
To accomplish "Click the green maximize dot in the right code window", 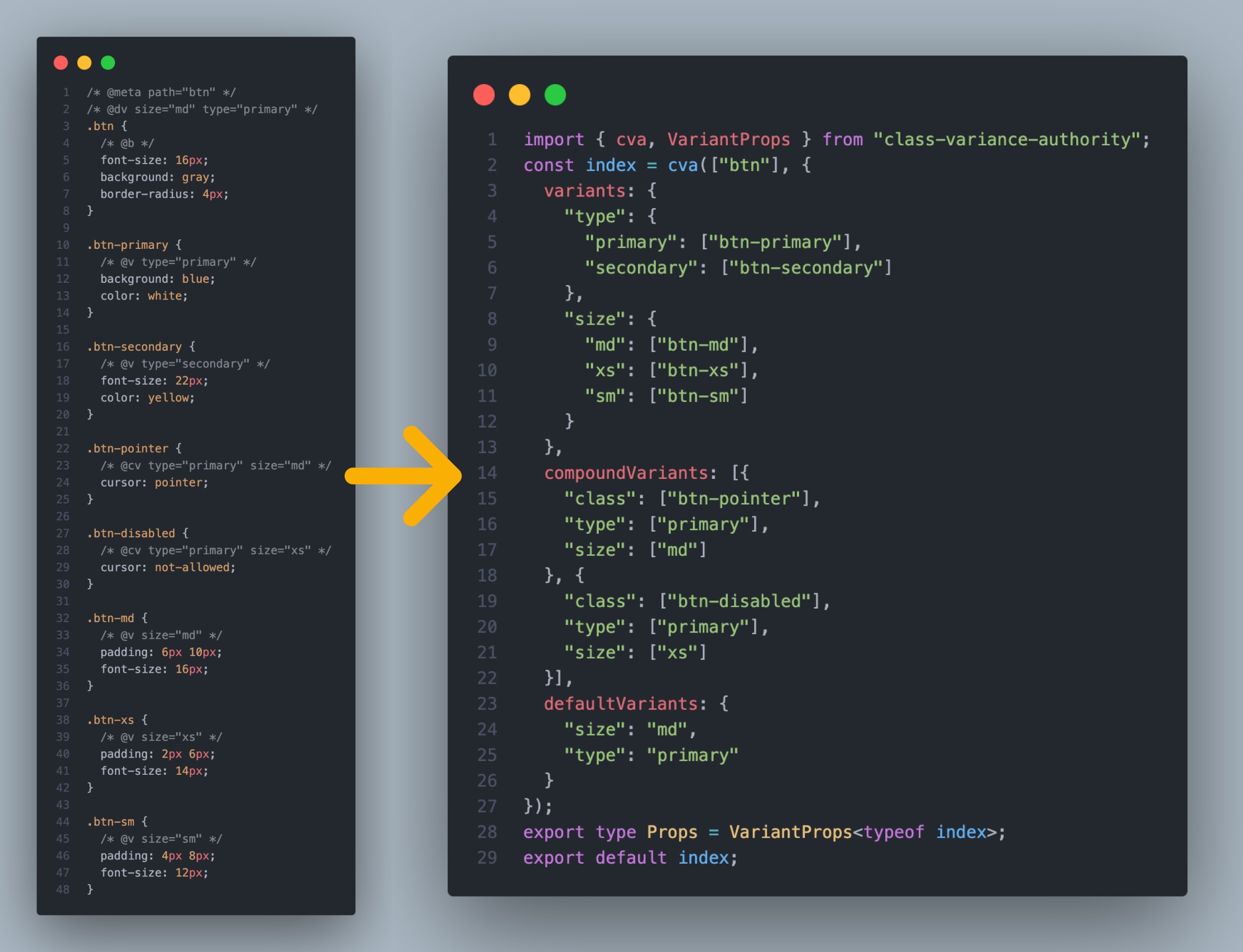I will coord(555,95).
